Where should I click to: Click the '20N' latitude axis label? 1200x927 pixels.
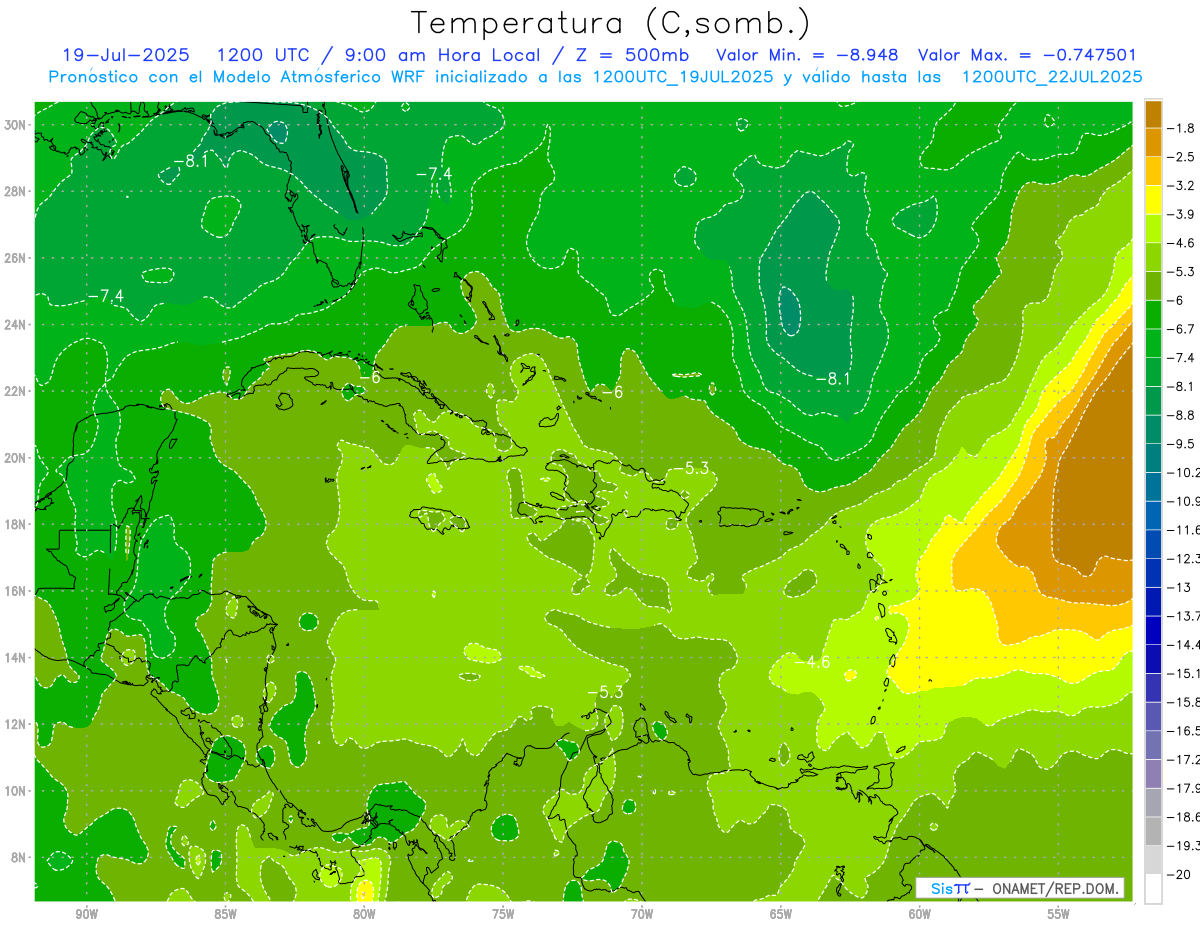tap(15, 458)
